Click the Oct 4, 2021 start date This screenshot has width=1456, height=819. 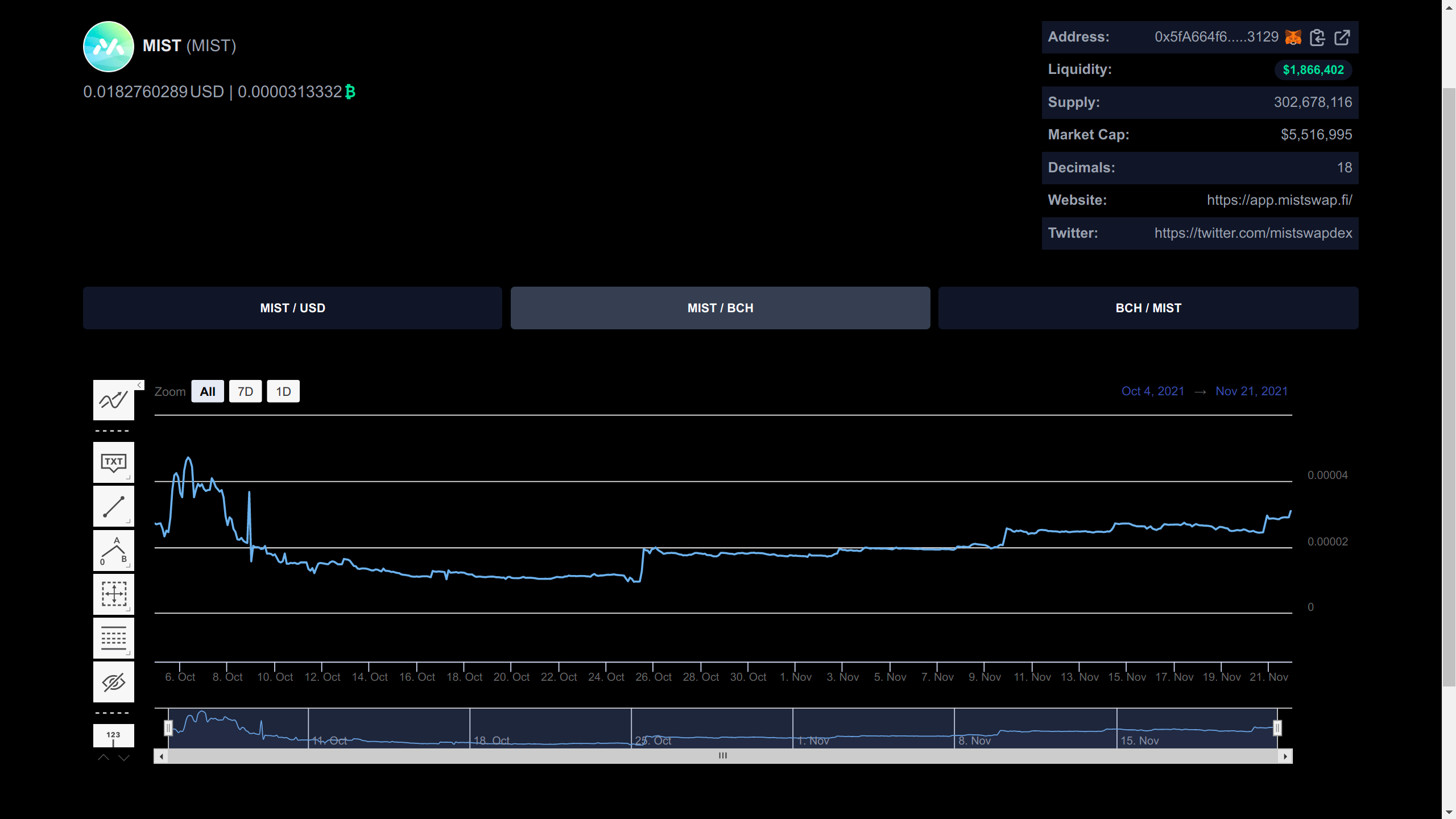1153,391
